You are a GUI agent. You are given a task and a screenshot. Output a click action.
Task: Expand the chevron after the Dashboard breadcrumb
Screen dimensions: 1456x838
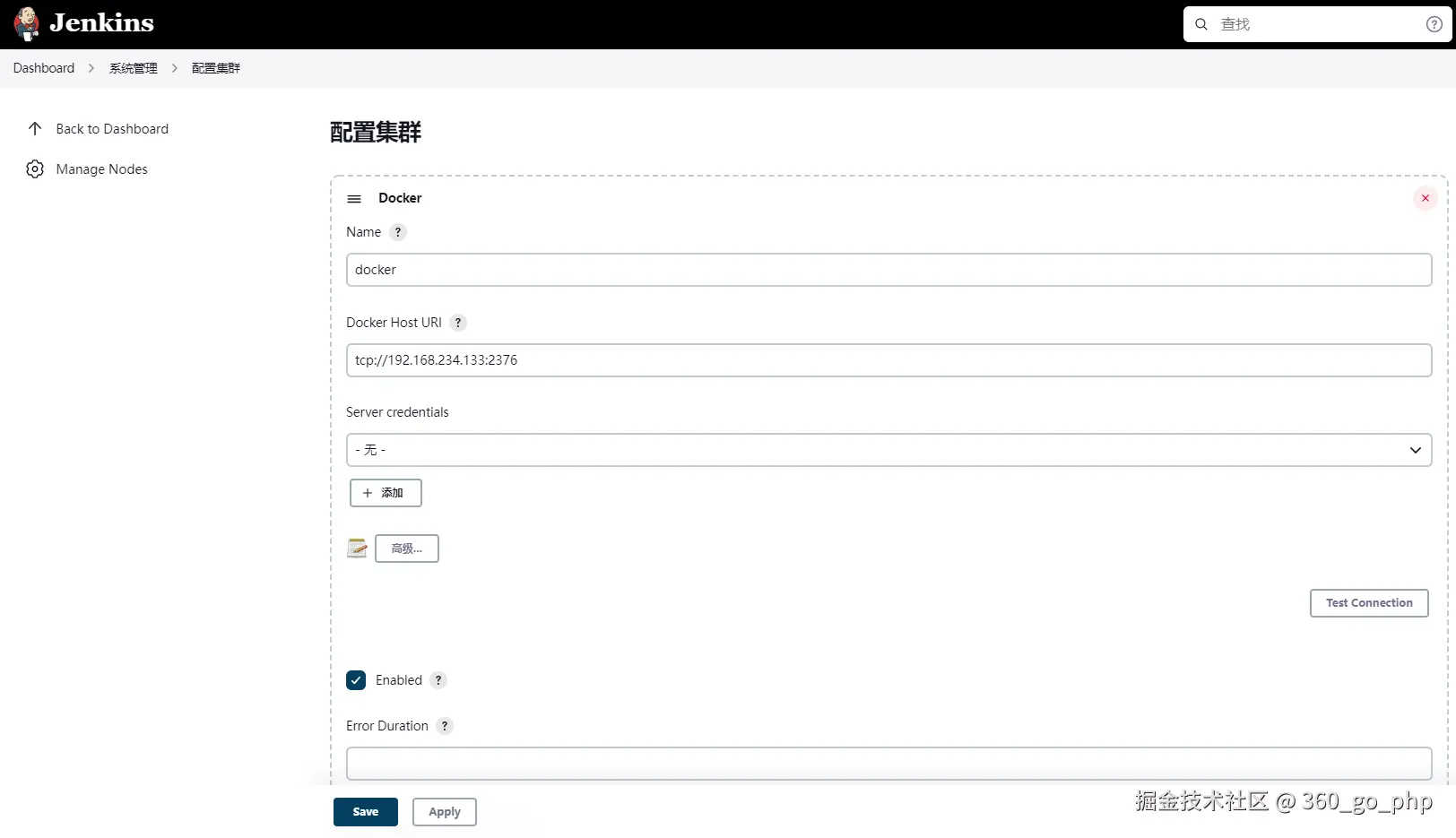pyautogui.click(x=91, y=68)
